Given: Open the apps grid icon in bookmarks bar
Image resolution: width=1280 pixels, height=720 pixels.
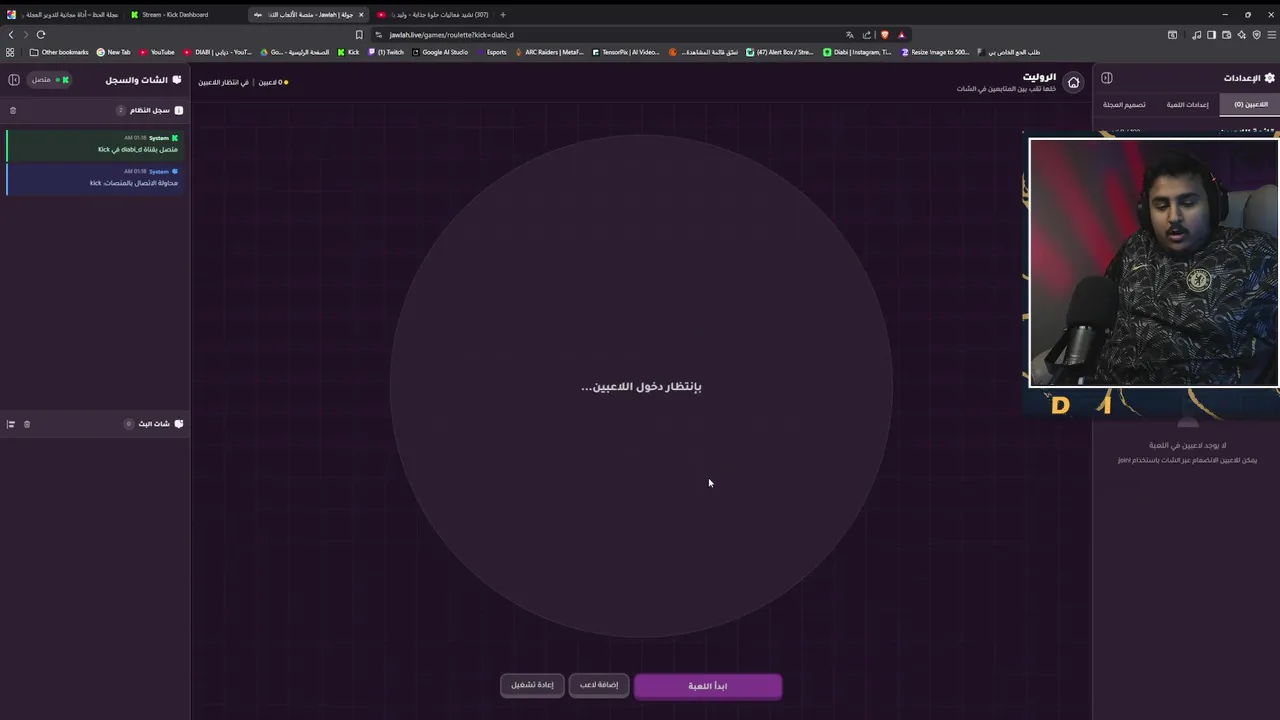Looking at the screenshot, I should [10, 52].
